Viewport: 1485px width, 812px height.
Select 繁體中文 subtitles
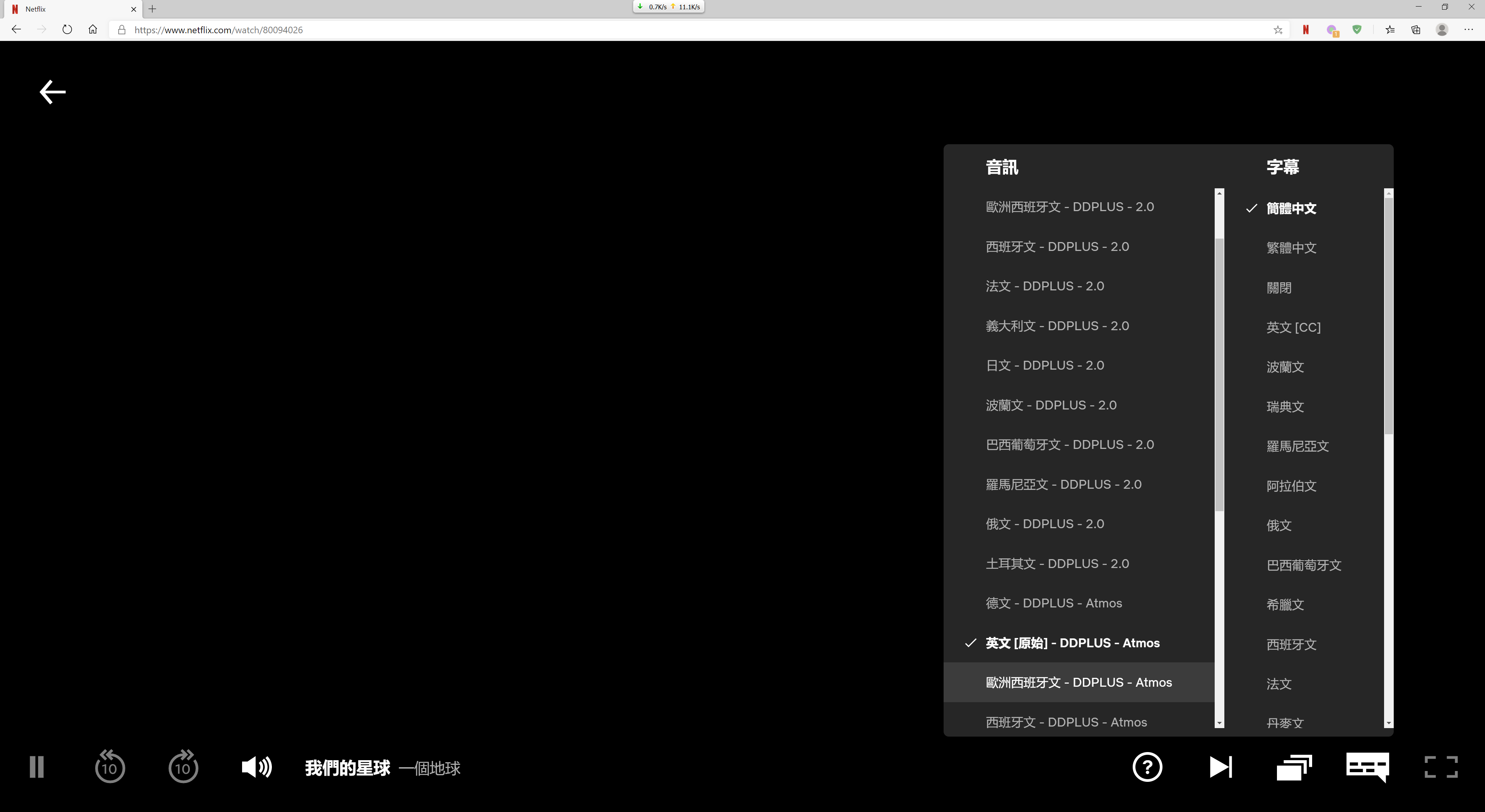(x=1291, y=248)
